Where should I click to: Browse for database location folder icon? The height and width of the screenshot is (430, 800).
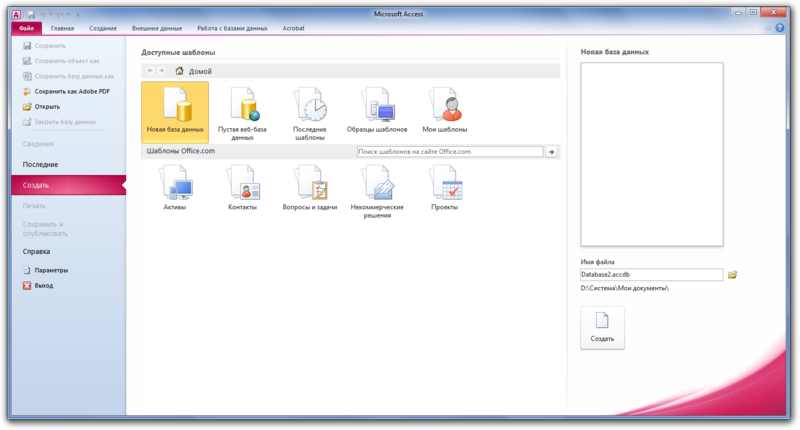(732, 275)
